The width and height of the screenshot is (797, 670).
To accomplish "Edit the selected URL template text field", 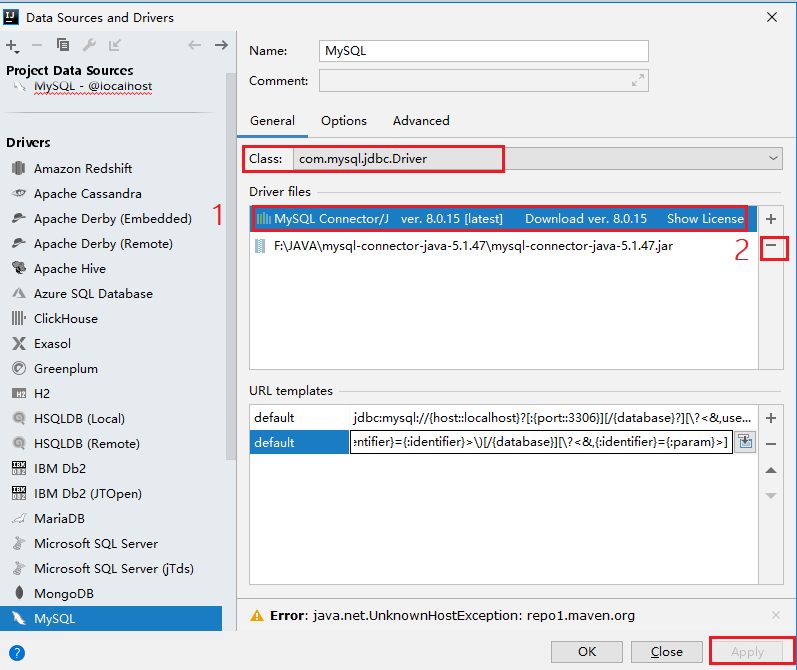I will 541,442.
